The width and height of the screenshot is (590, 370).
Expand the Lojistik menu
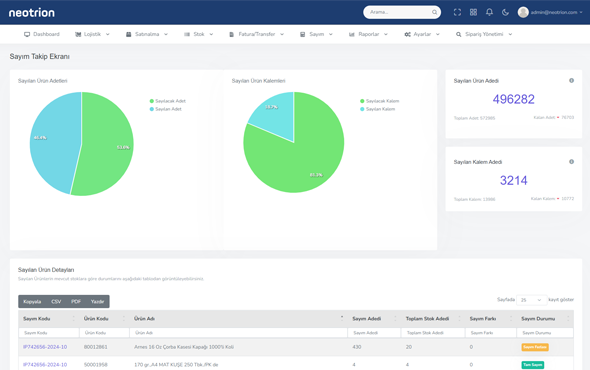coord(92,34)
